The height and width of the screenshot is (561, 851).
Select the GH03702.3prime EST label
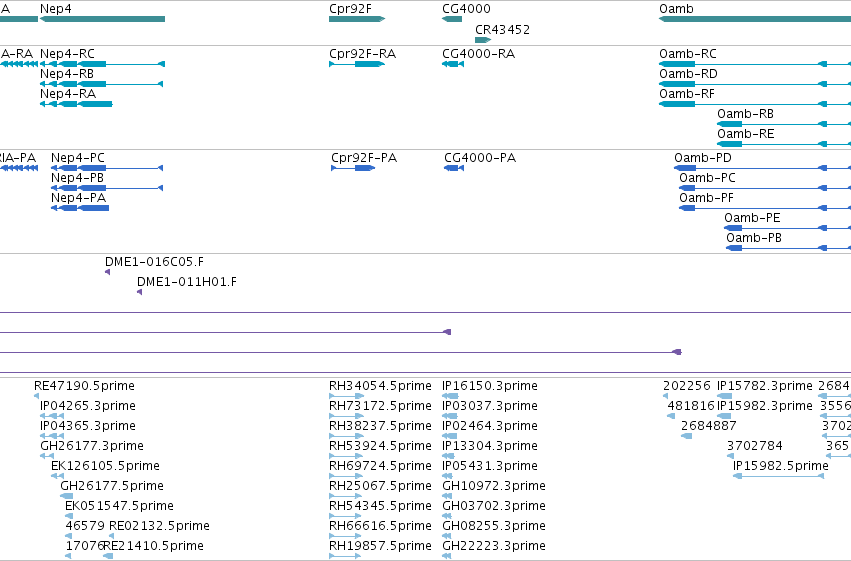coord(494,506)
